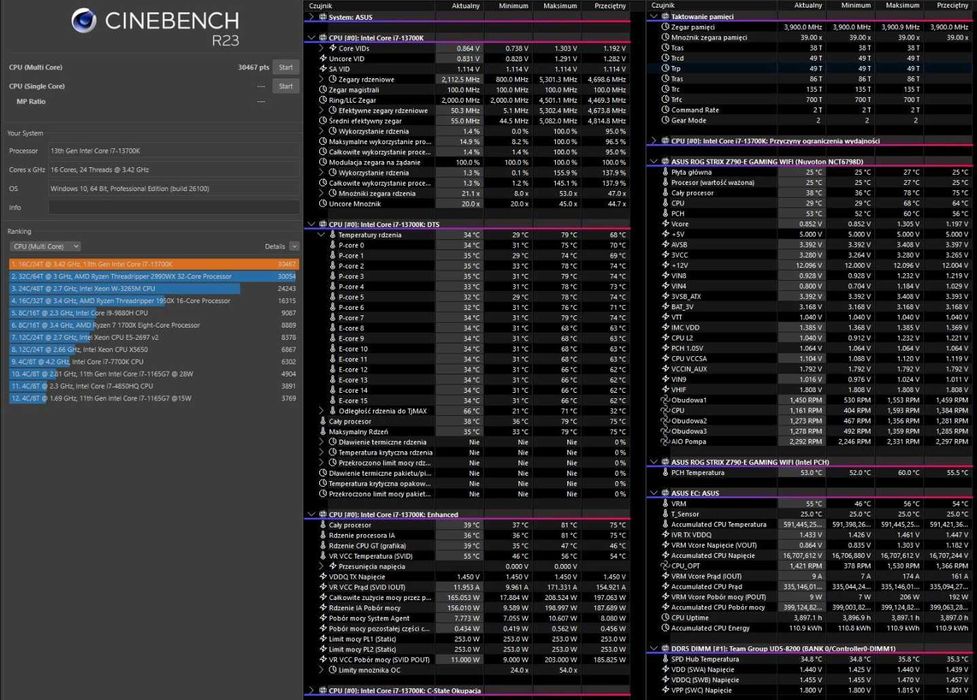Click the voltage icon for SA VID
Image resolution: width=977 pixels, height=700 pixels.
point(323,69)
